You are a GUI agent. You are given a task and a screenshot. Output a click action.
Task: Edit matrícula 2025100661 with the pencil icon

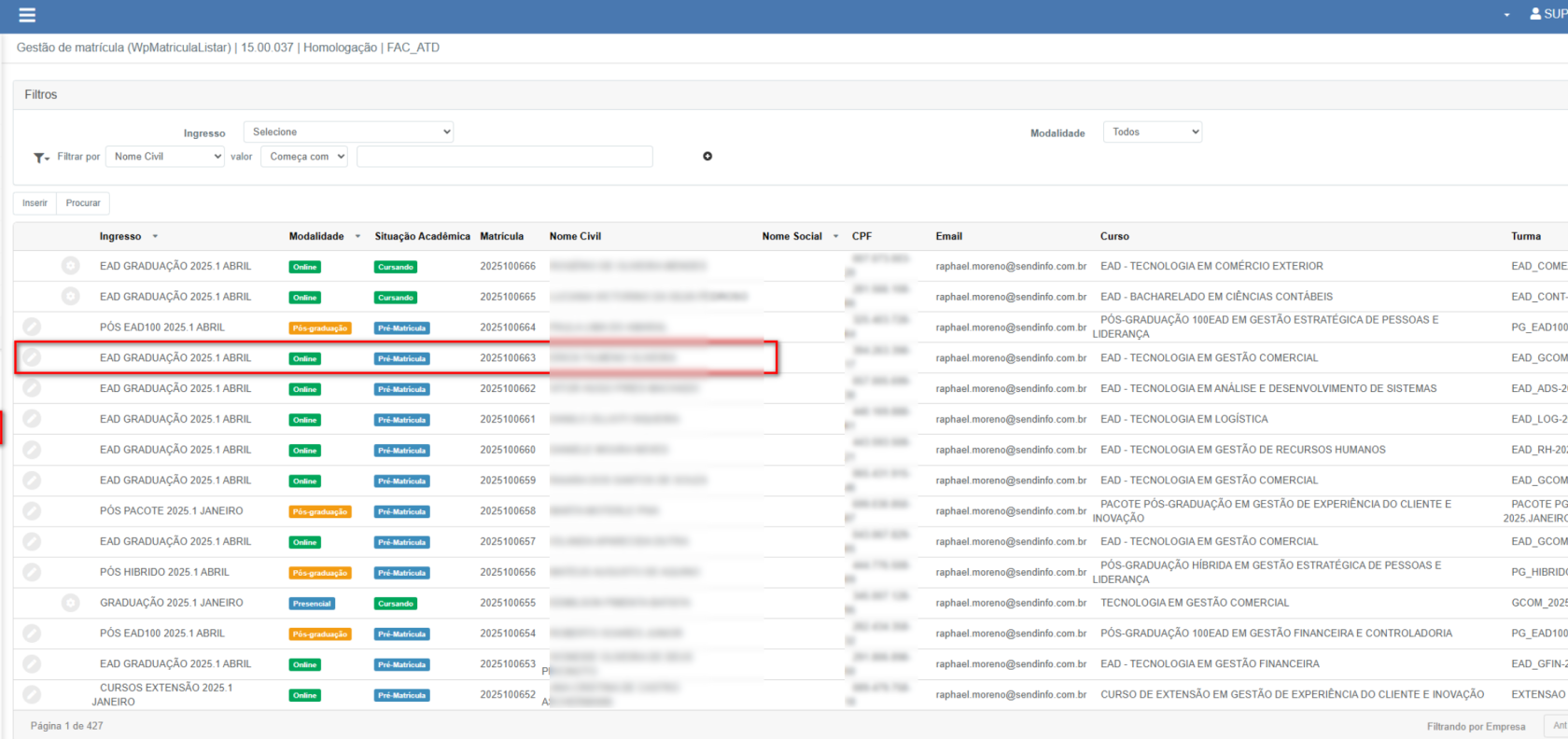pyautogui.click(x=32, y=419)
